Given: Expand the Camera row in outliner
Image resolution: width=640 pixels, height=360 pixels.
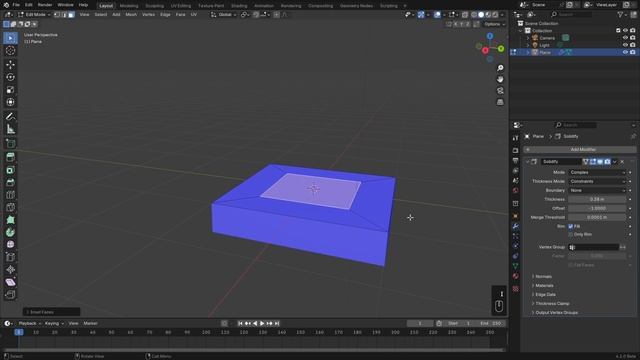Looking at the screenshot, I should 527,38.
